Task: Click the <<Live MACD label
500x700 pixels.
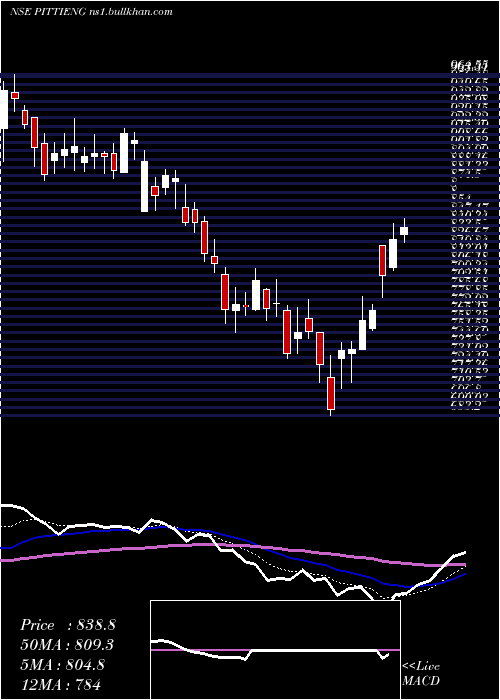Action: 421,673
